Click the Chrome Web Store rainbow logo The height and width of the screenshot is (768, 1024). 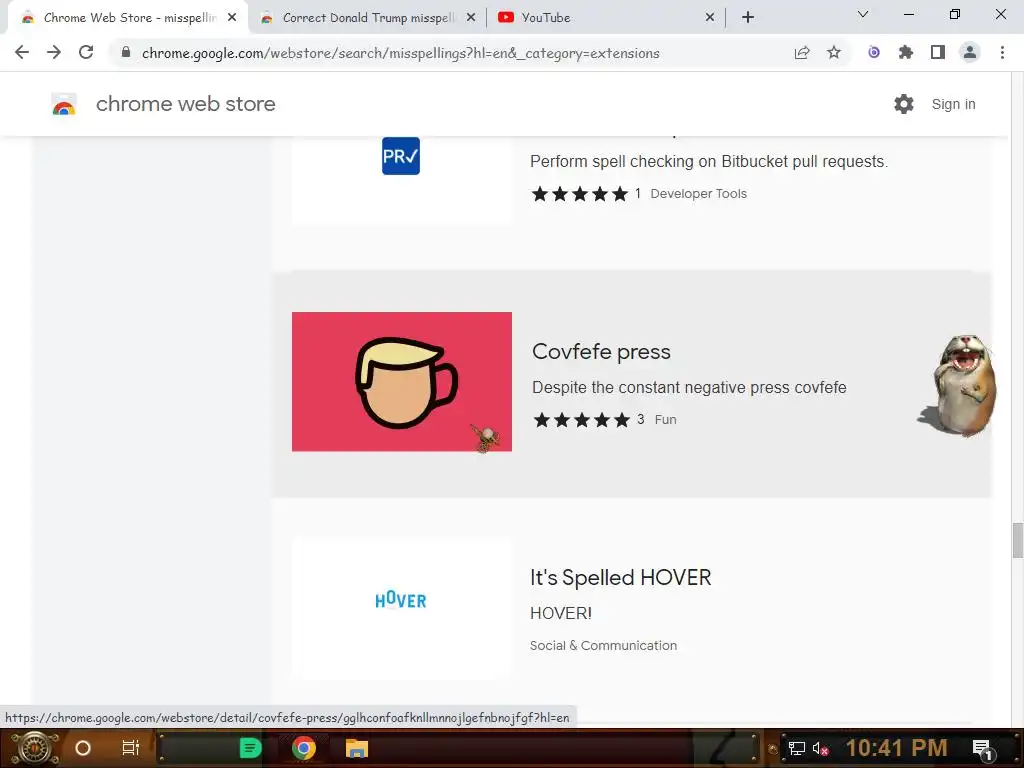pos(64,104)
